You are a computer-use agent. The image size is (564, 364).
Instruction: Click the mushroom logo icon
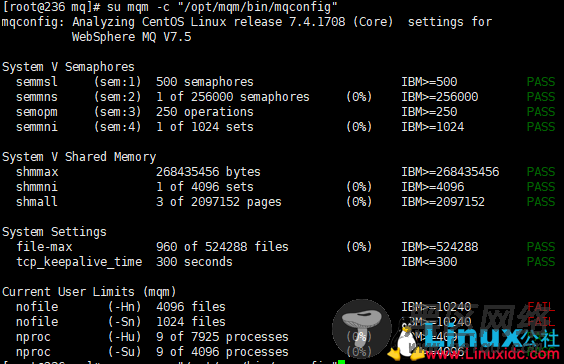click(361, 329)
